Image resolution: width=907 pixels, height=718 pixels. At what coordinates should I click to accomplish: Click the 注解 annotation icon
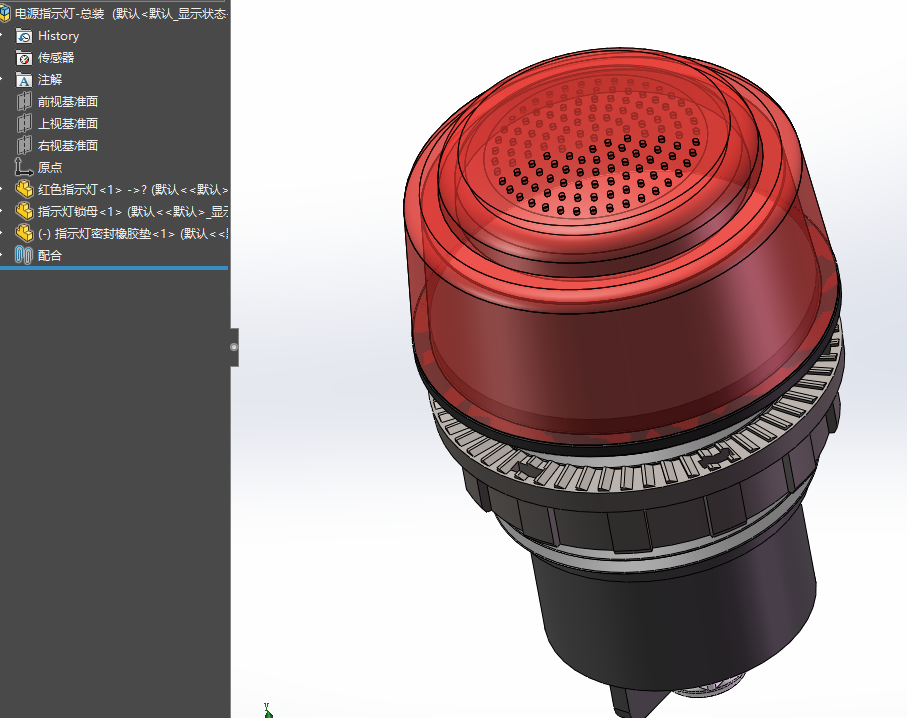(x=24, y=80)
